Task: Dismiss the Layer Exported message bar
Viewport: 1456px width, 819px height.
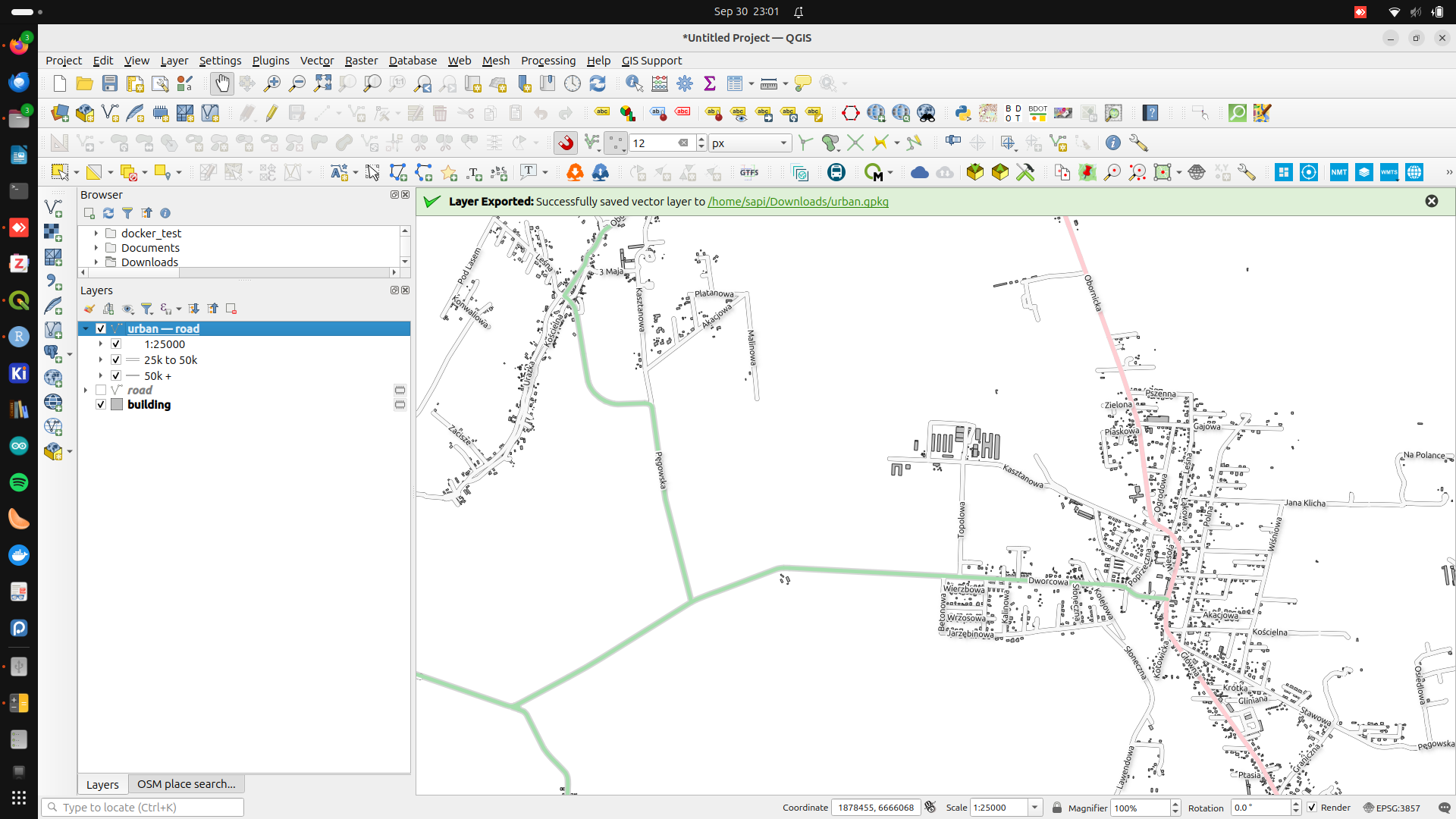Action: pyautogui.click(x=1432, y=201)
